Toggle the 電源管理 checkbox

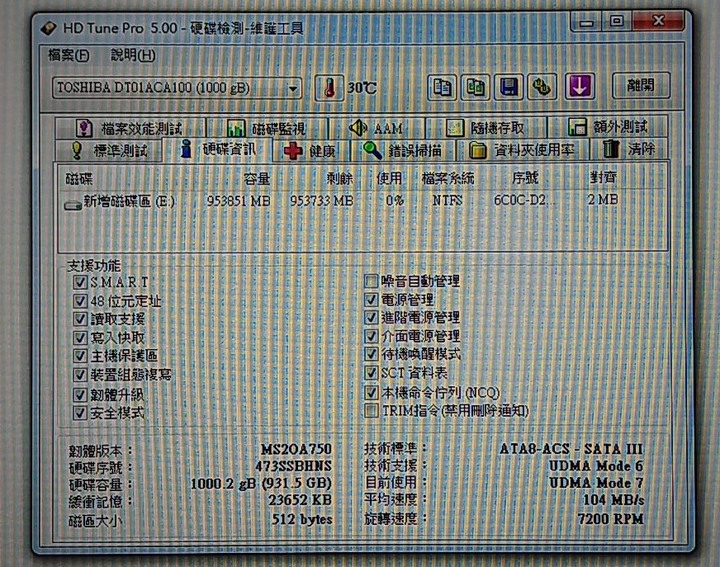[371, 299]
